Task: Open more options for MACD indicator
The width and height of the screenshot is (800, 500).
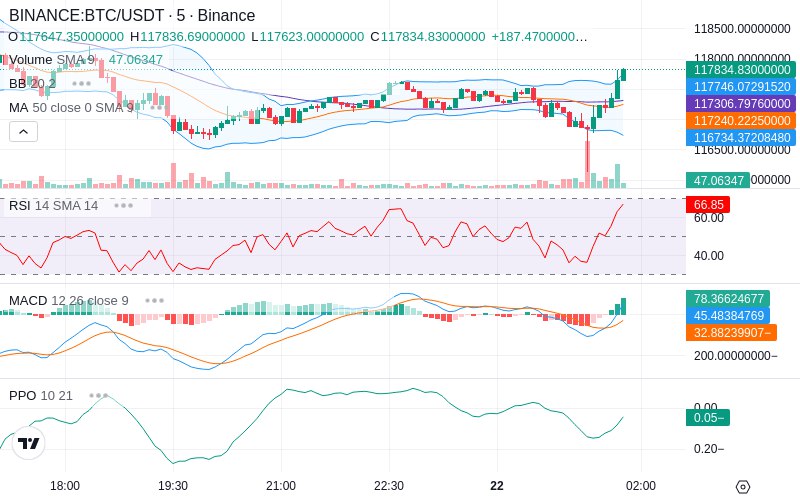Action: 154,301
